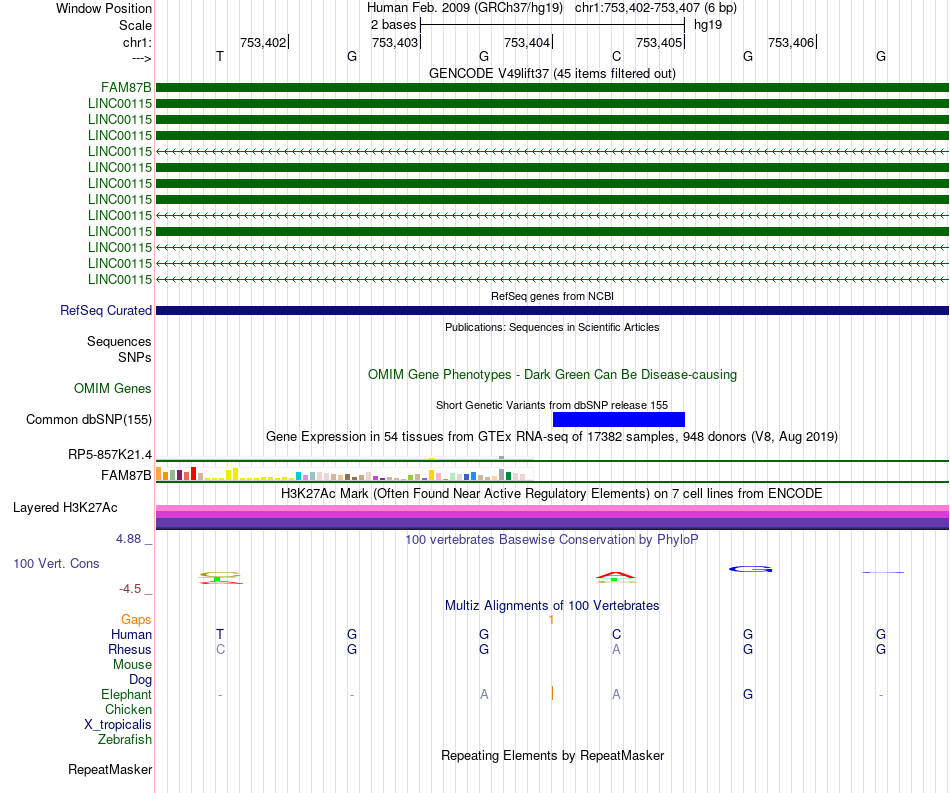Image resolution: width=950 pixels, height=793 pixels.
Task: Click the Sequences track label
Action: tap(119, 342)
